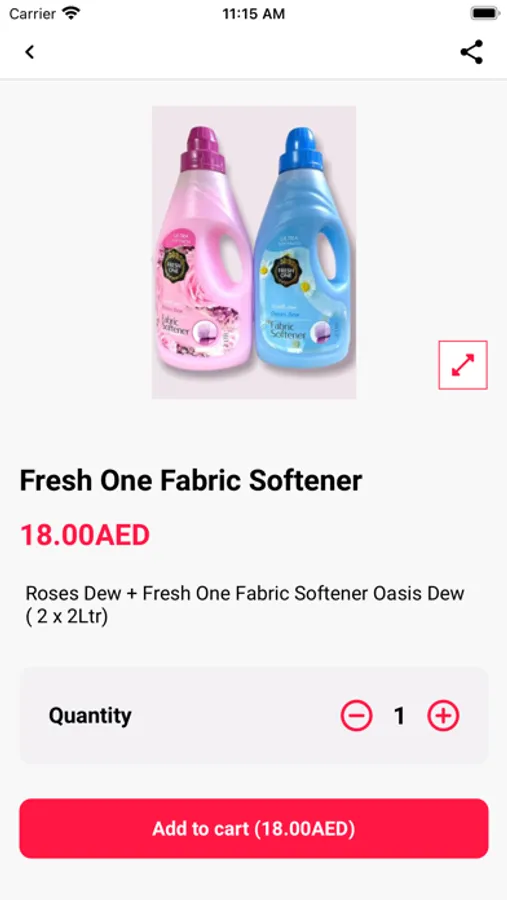Tap the Wi-Fi status icon
This screenshot has height=900, width=507.
(72, 13)
